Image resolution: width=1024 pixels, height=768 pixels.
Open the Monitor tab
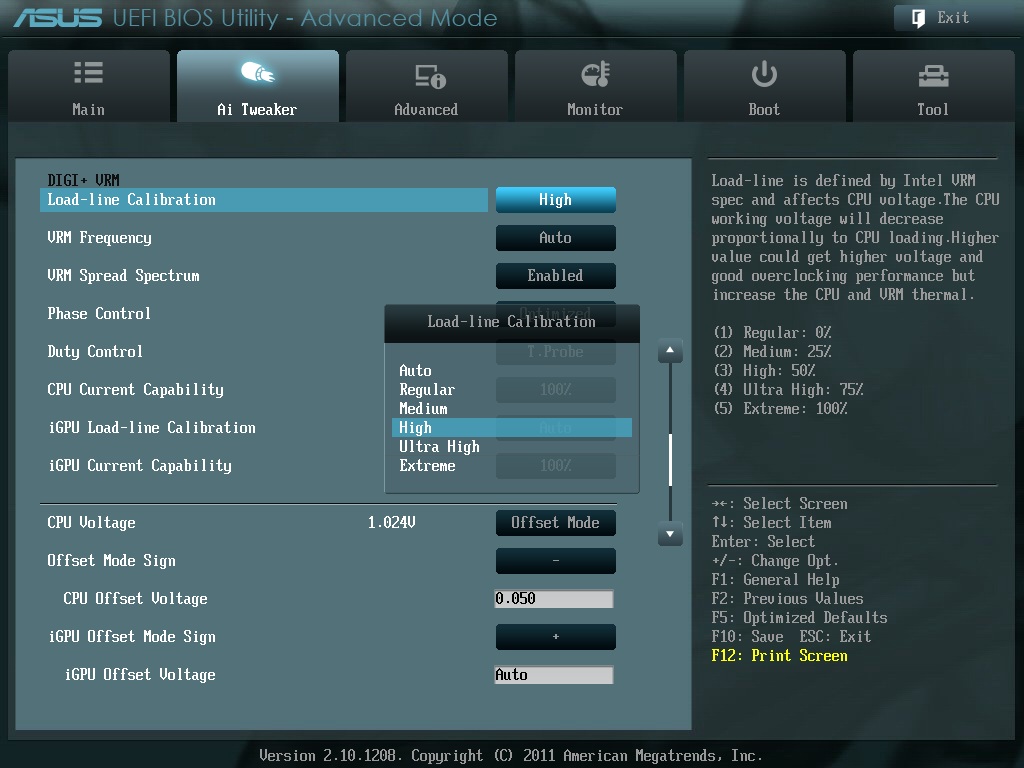(596, 86)
